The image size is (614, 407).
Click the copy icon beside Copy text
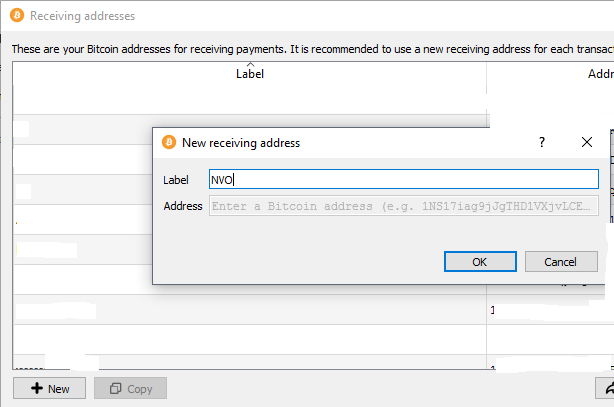coord(116,388)
